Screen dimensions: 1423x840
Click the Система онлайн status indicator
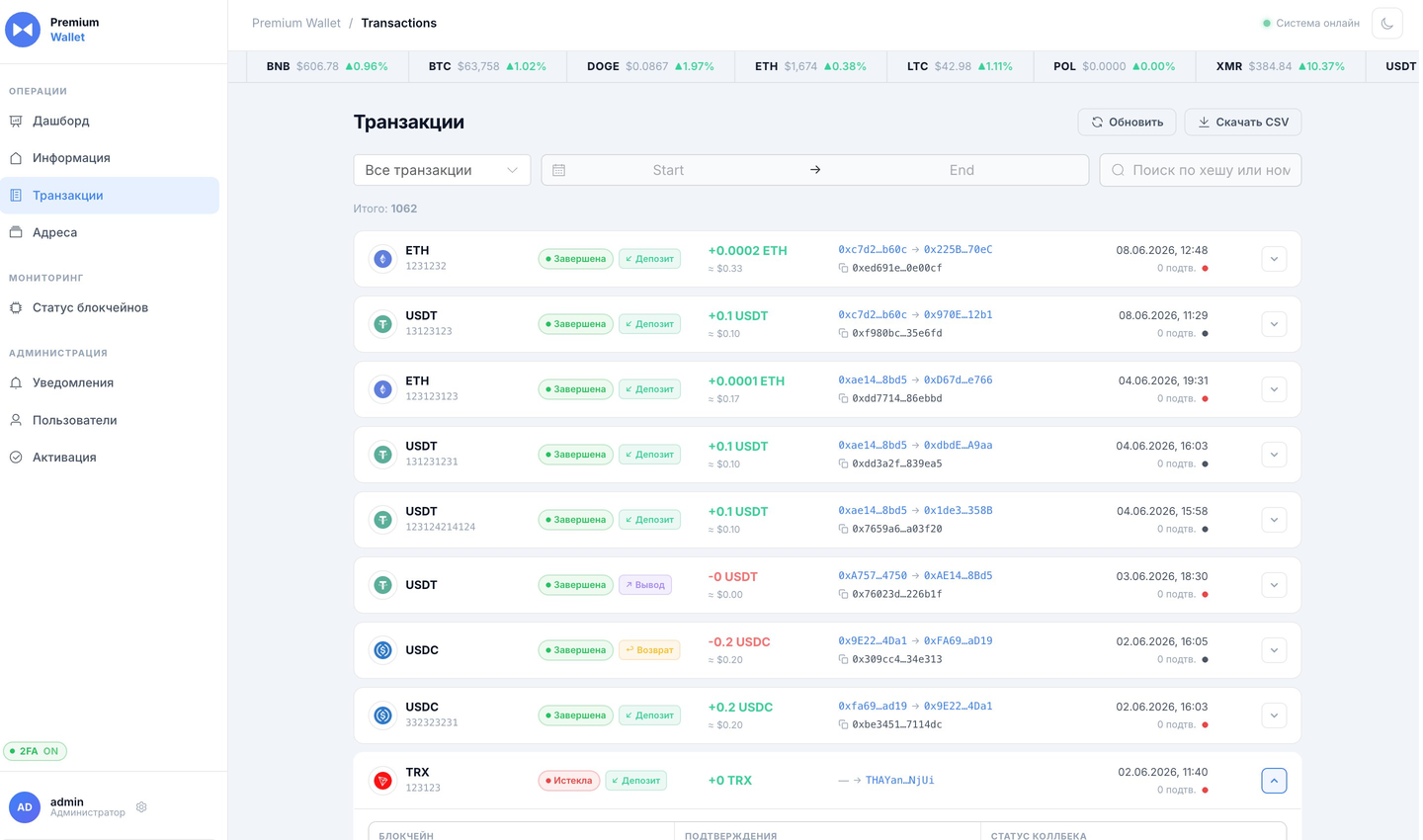(x=1311, y=23)
